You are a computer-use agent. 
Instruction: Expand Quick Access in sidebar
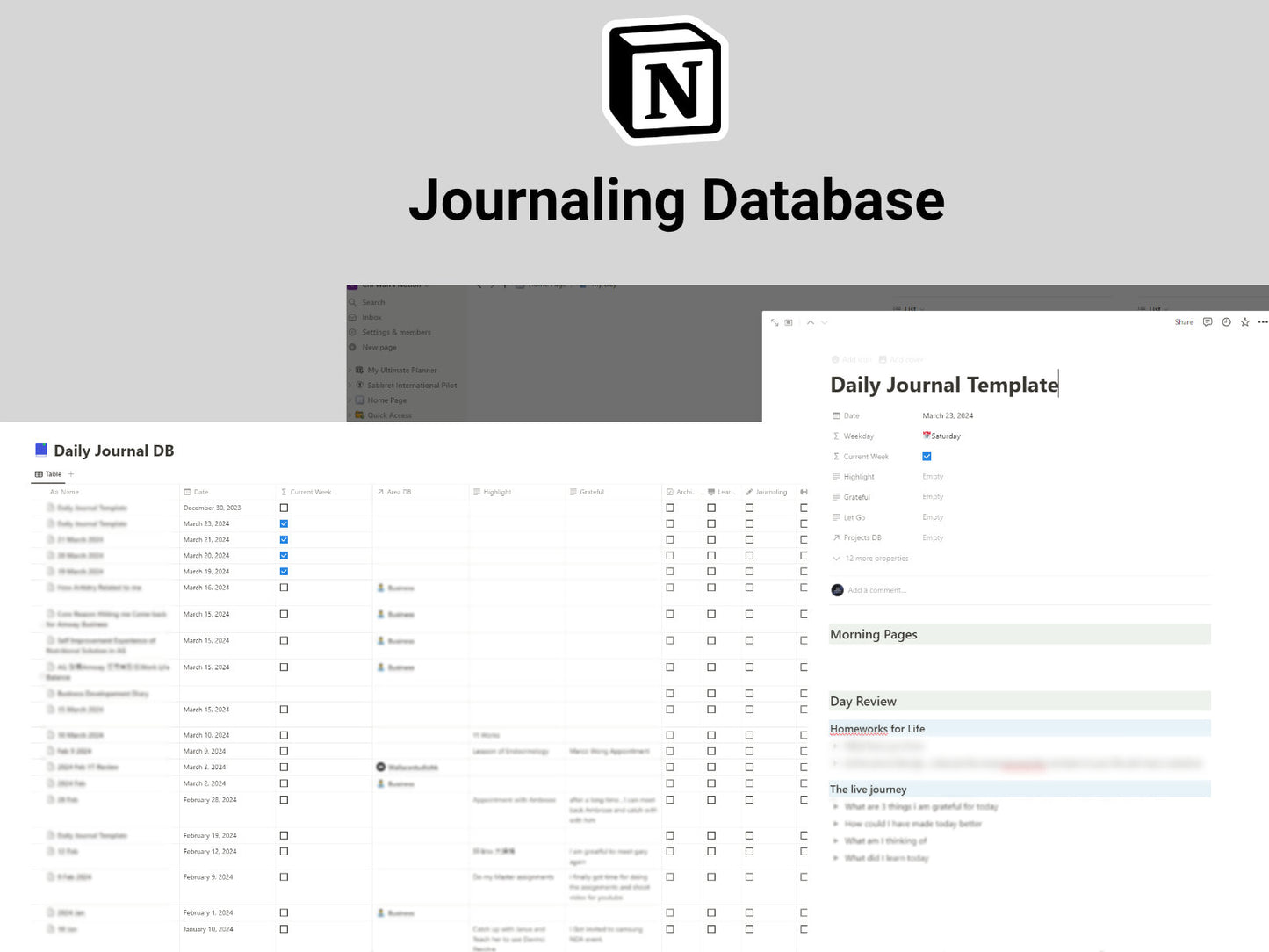[x=350, y=415]
